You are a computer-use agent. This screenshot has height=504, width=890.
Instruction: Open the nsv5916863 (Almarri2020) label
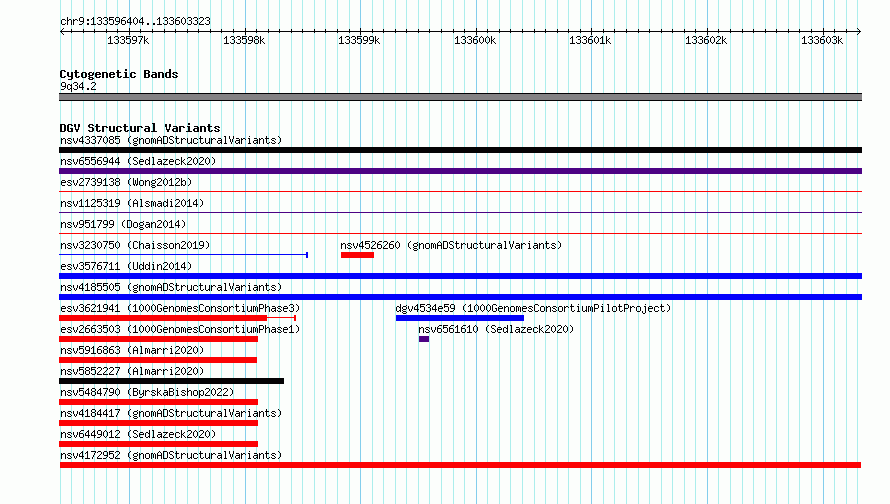coord(132,350)
